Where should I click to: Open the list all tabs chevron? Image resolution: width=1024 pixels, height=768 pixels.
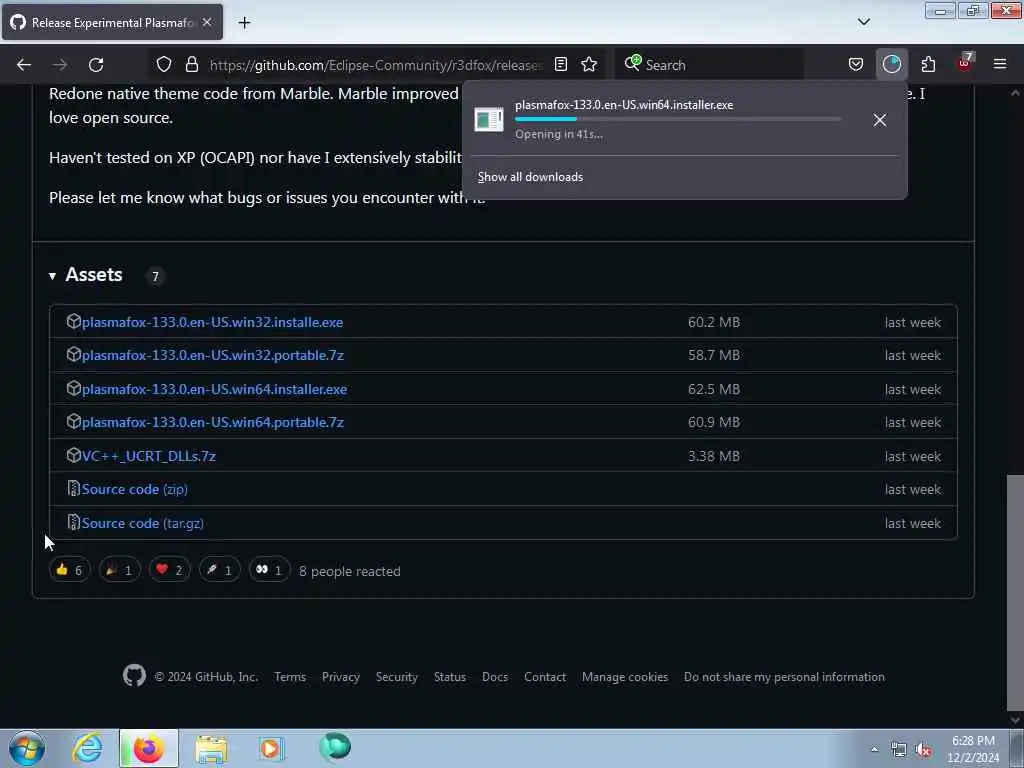[863, 22]
